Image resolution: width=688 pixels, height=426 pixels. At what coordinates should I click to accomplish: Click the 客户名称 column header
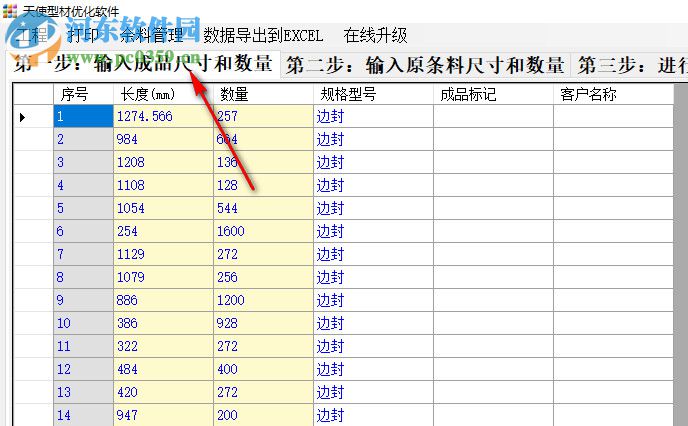pyautogui.click(x=613, y=94)
